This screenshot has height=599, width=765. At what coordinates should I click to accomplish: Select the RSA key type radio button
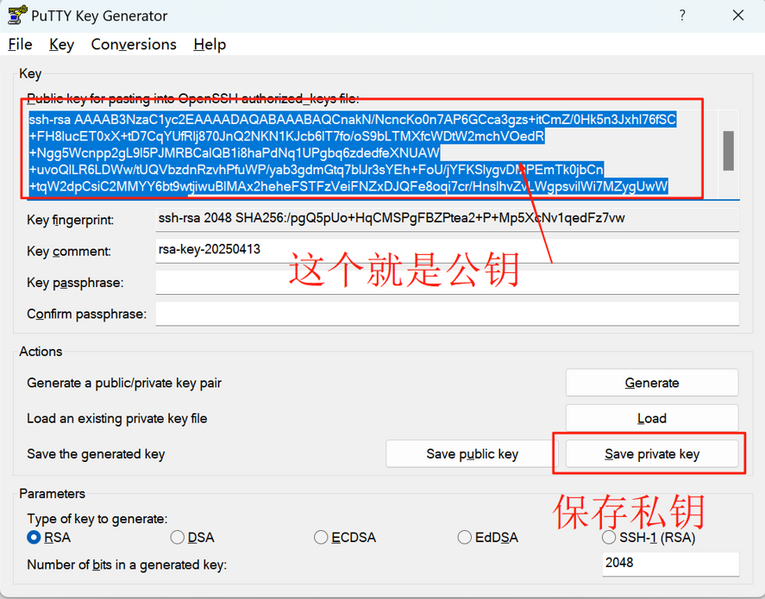tap(34, 537)
